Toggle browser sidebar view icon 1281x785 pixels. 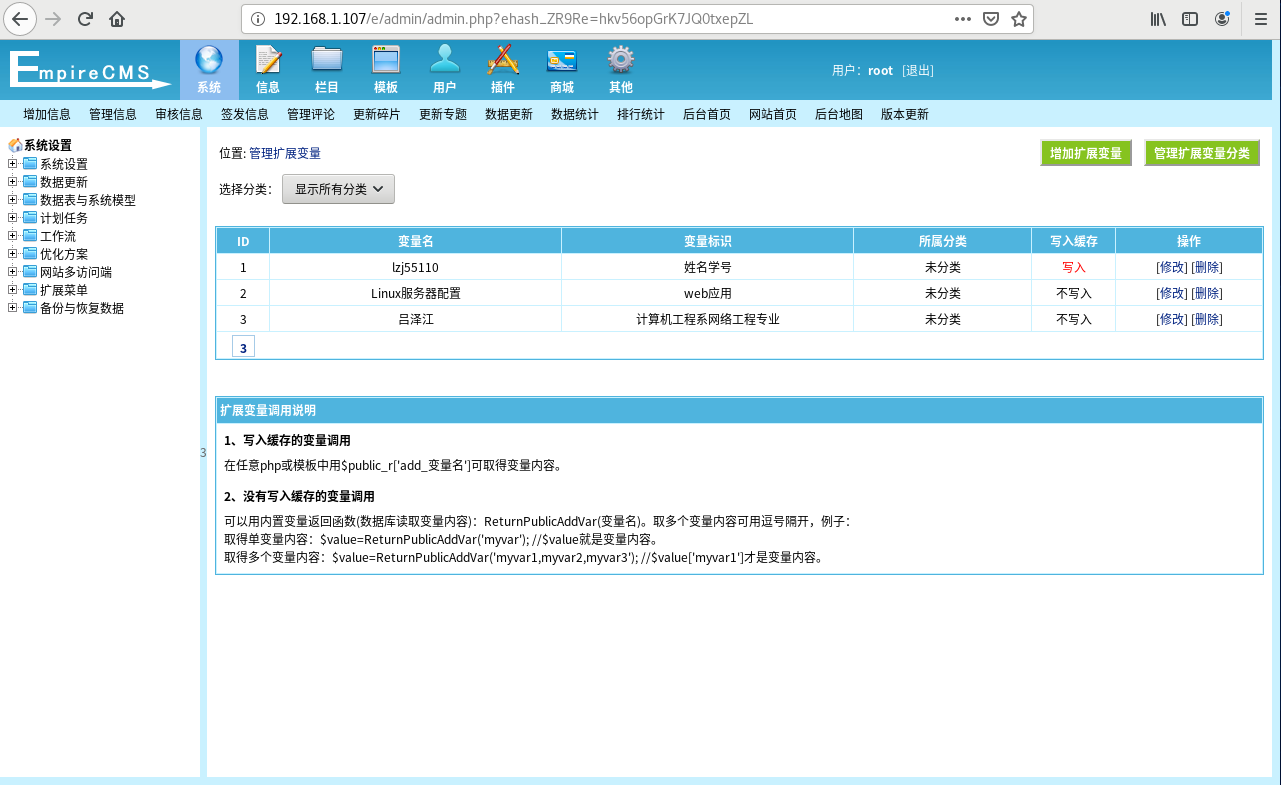click(1190, 18)
